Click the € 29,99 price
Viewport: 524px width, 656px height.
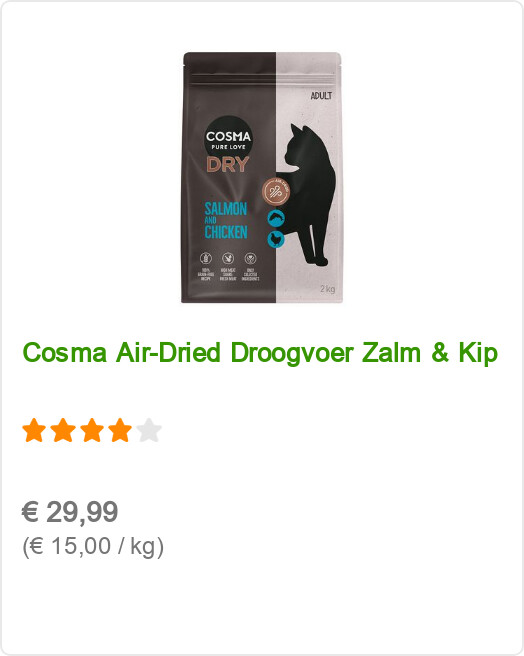pos(70,512)
